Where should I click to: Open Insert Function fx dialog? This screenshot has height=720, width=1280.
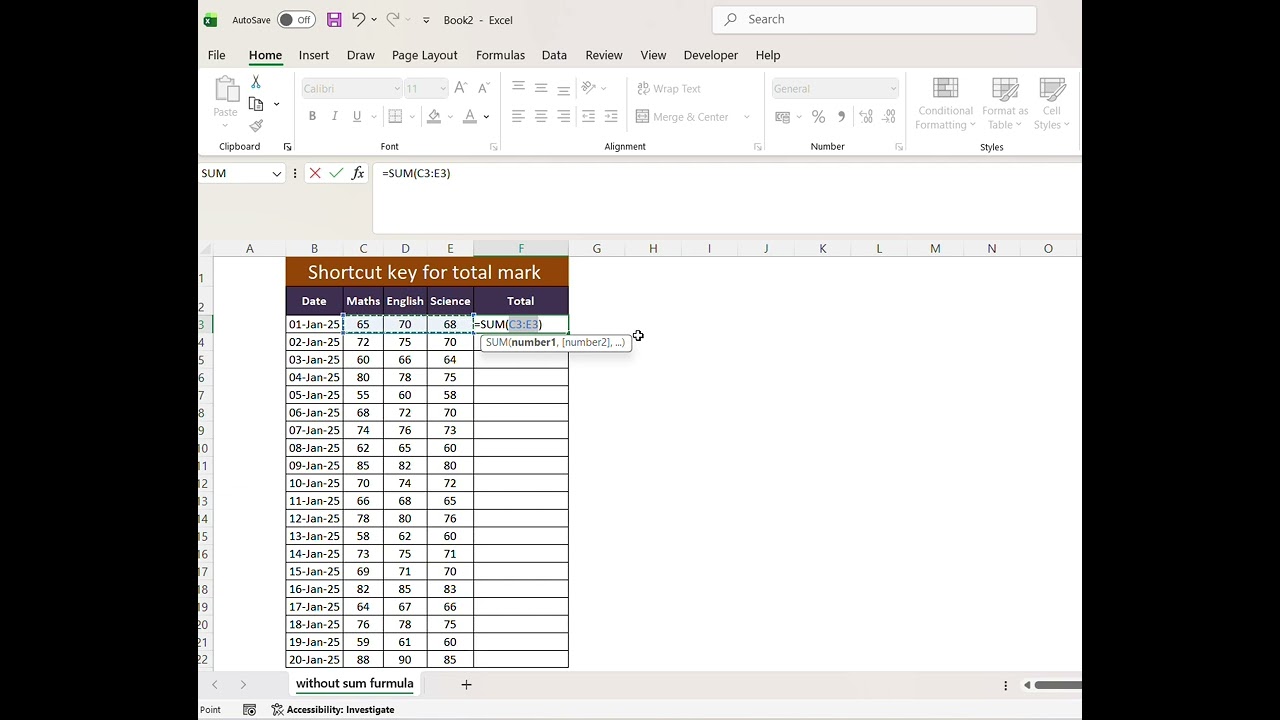point(358,173)
